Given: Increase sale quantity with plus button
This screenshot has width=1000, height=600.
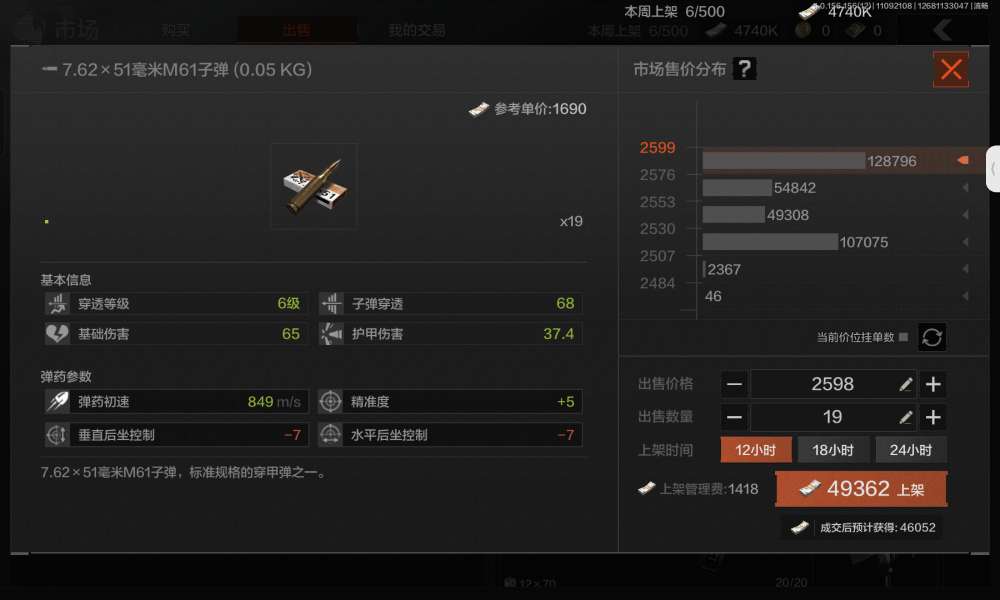Looking at the screenshot, I should (x=933, y=417).
